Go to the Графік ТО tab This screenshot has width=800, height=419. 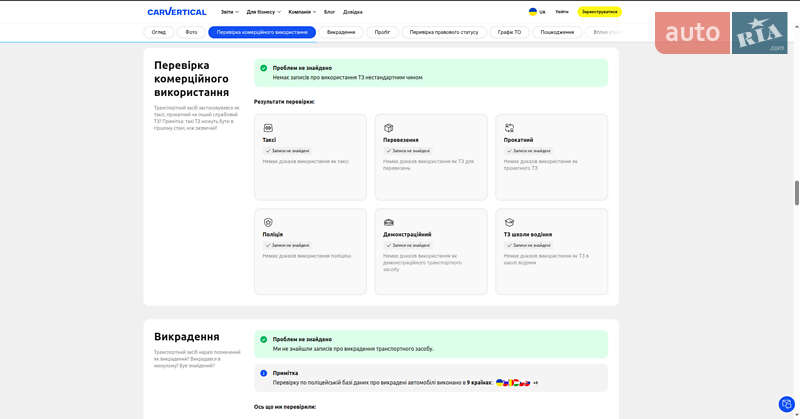(509, 32)
